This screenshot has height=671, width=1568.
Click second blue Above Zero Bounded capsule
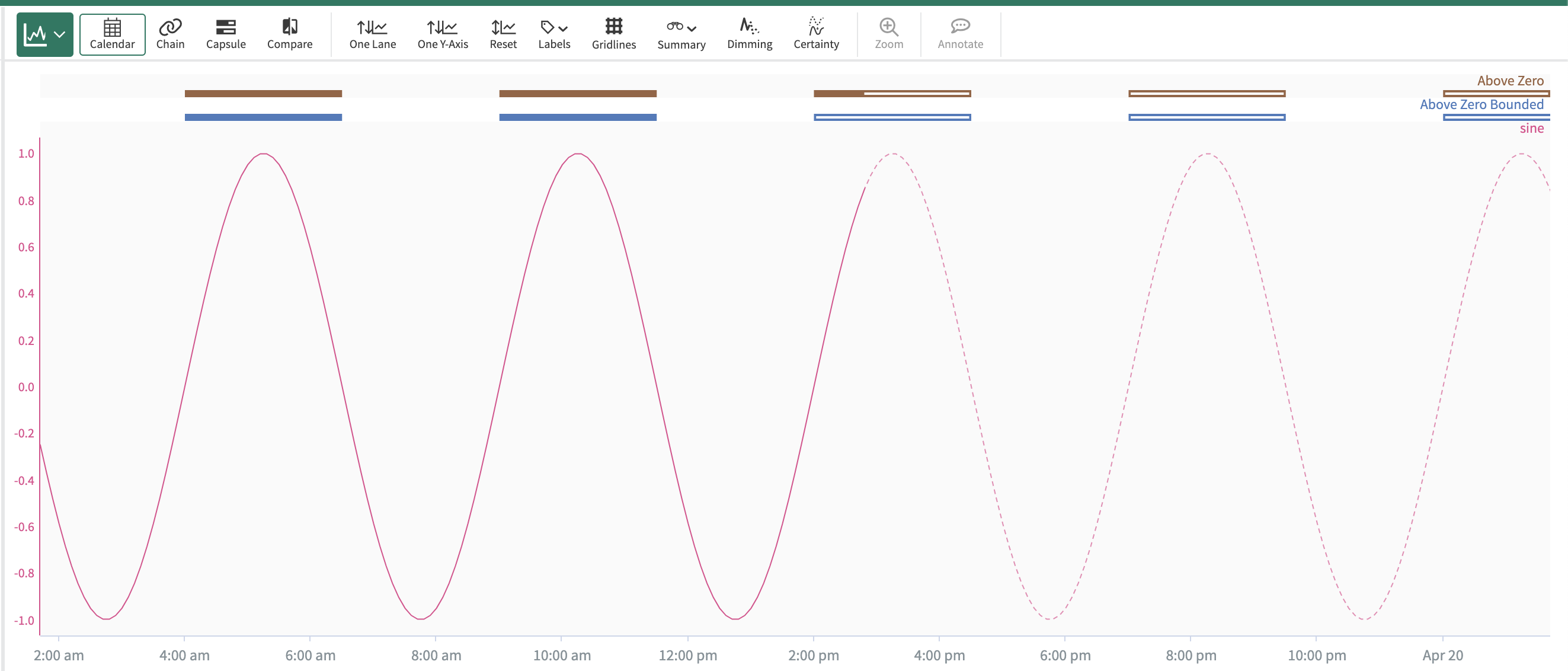(x=578, y=117)
